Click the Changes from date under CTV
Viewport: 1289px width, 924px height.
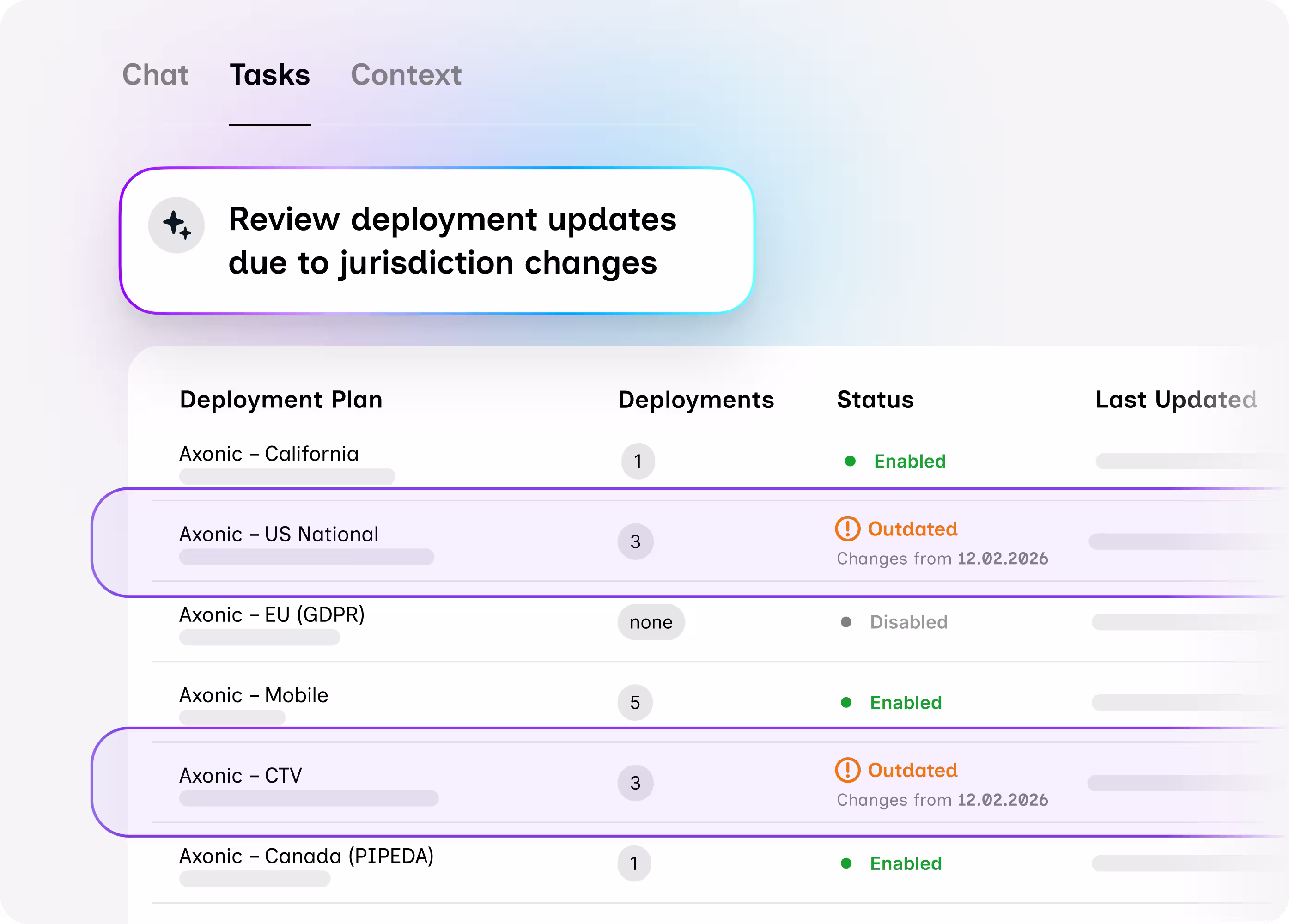pos(942,800)
